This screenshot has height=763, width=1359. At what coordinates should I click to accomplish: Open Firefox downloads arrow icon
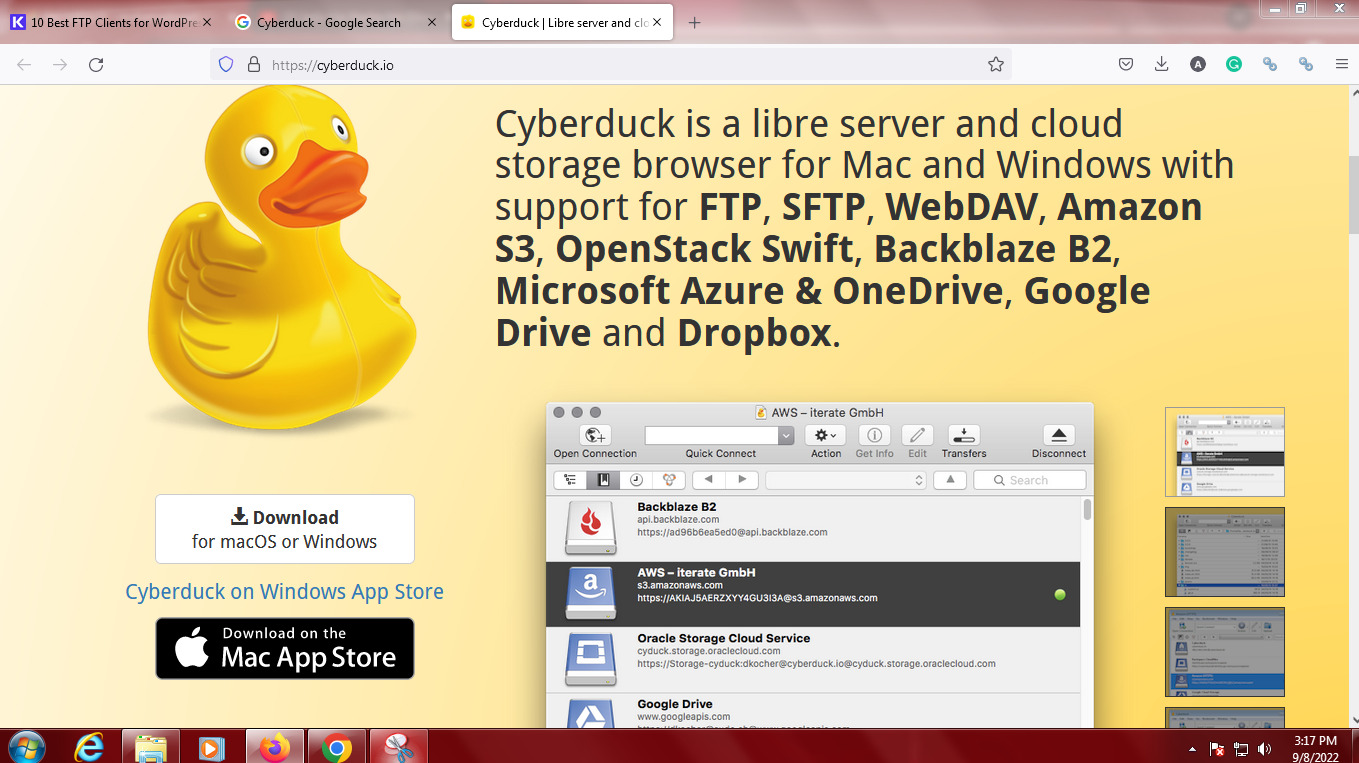(1161, 64)
